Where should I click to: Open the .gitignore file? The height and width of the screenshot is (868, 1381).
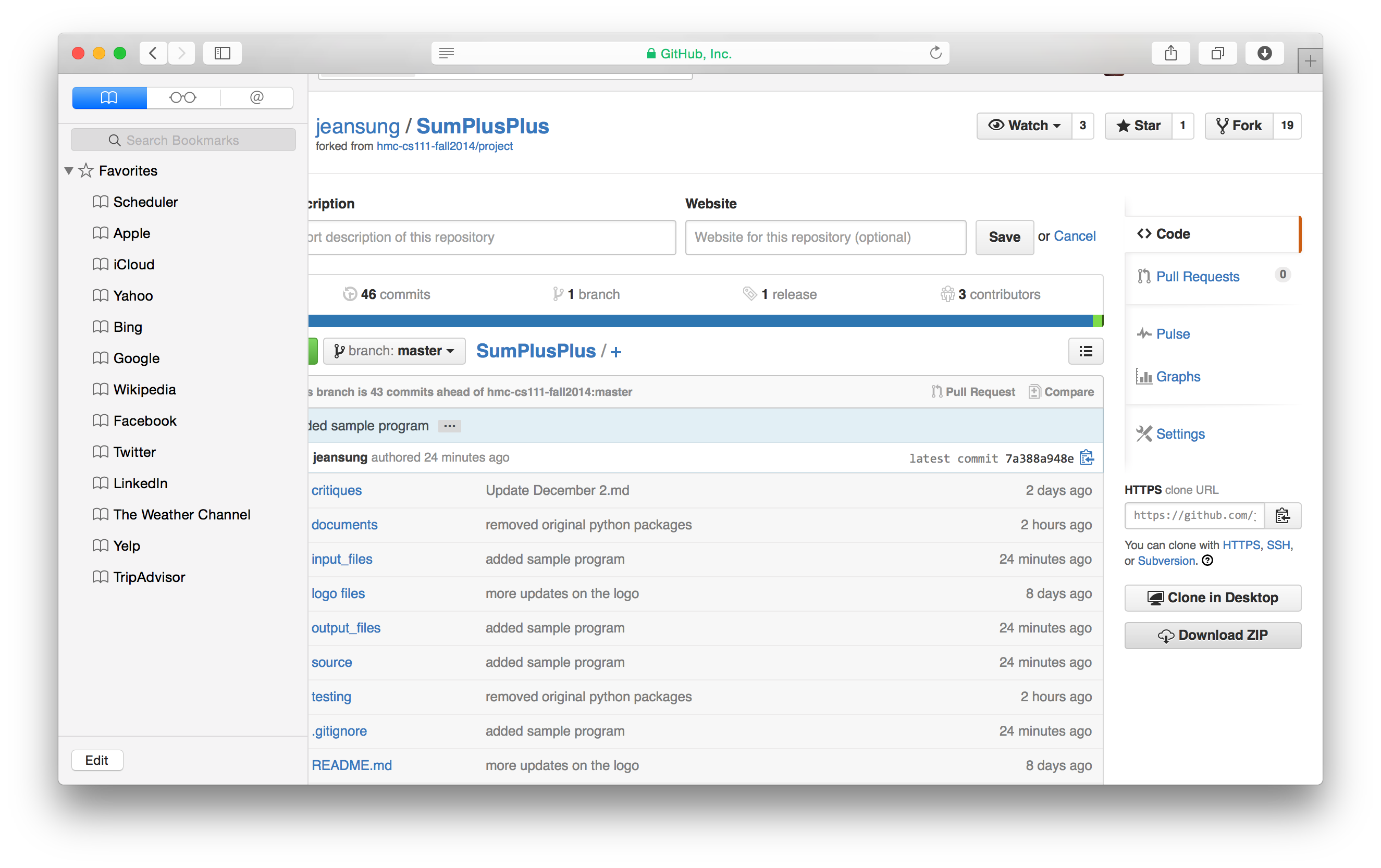click(339, 731)
